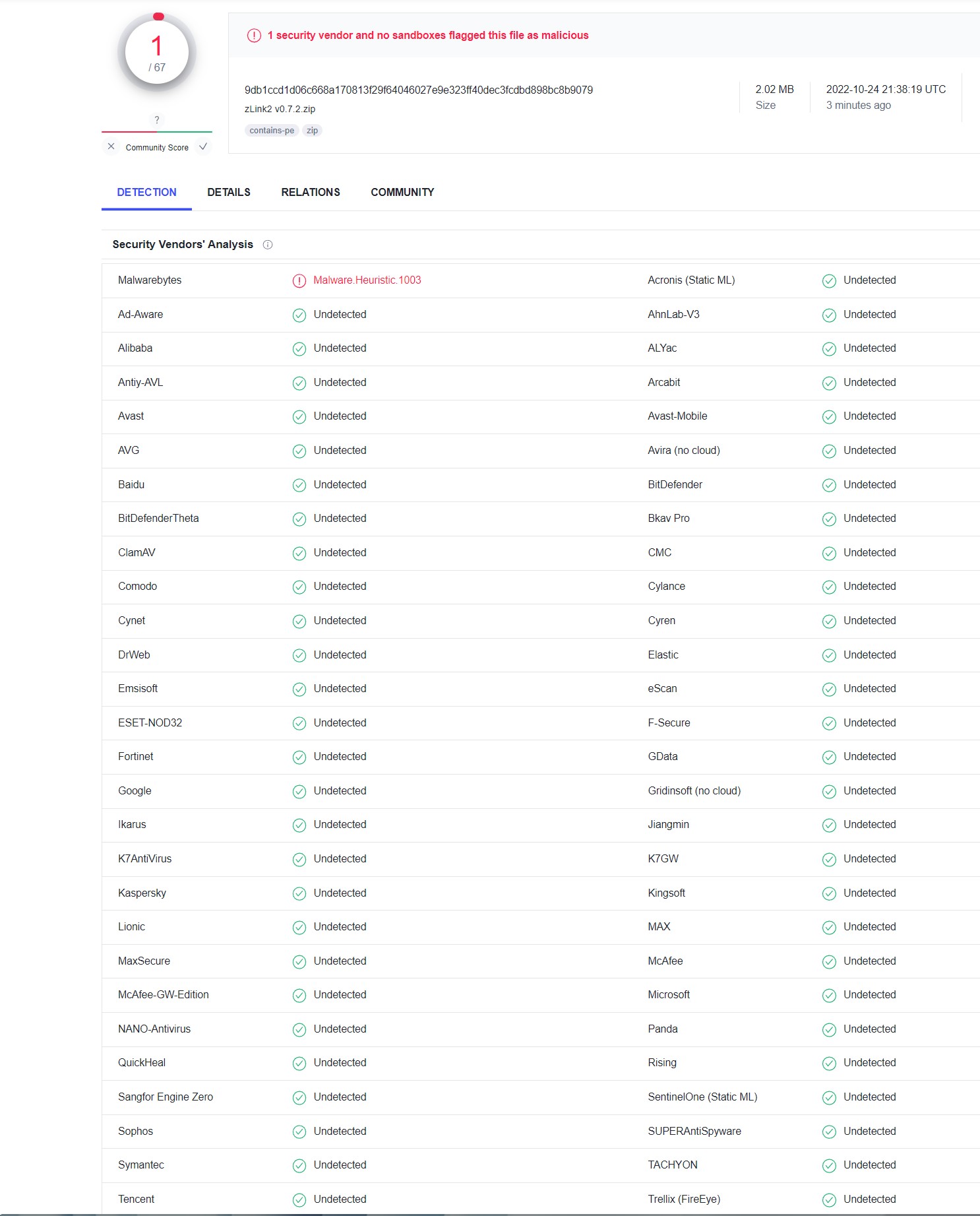Click the Malware.Heuristic.1003 detection label
Screen dimensions: 980x1216
coord(367,280)
